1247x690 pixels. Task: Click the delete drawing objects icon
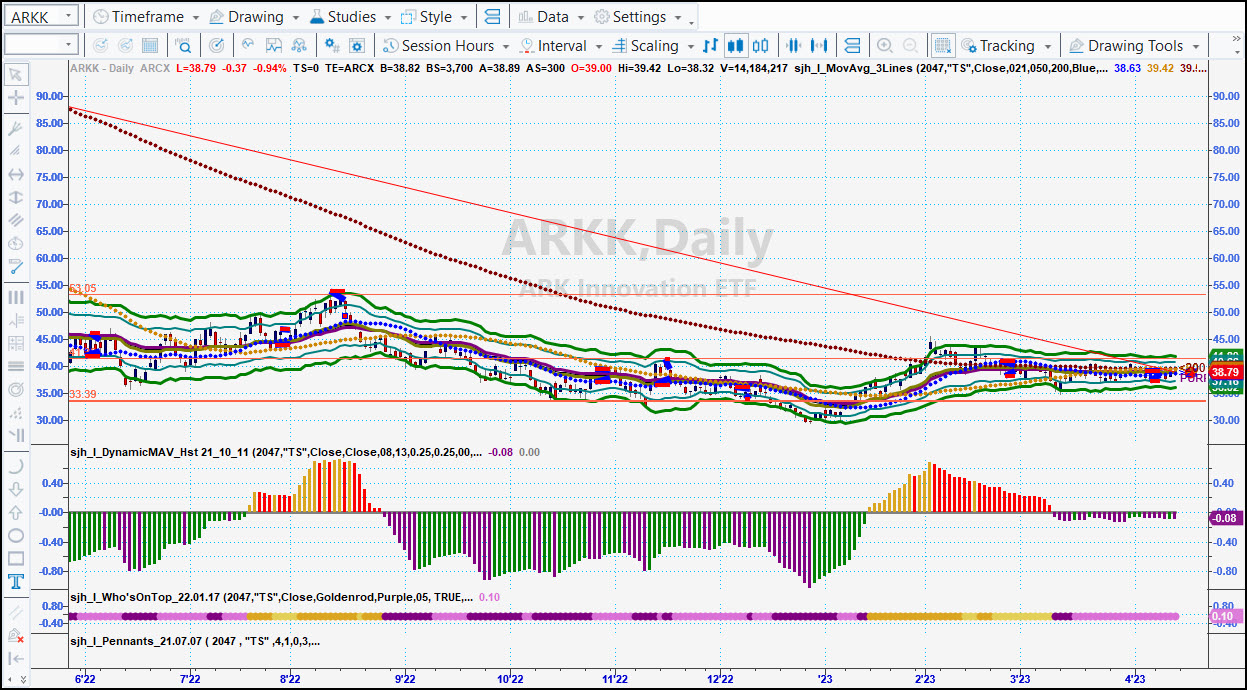click(16, 635)
